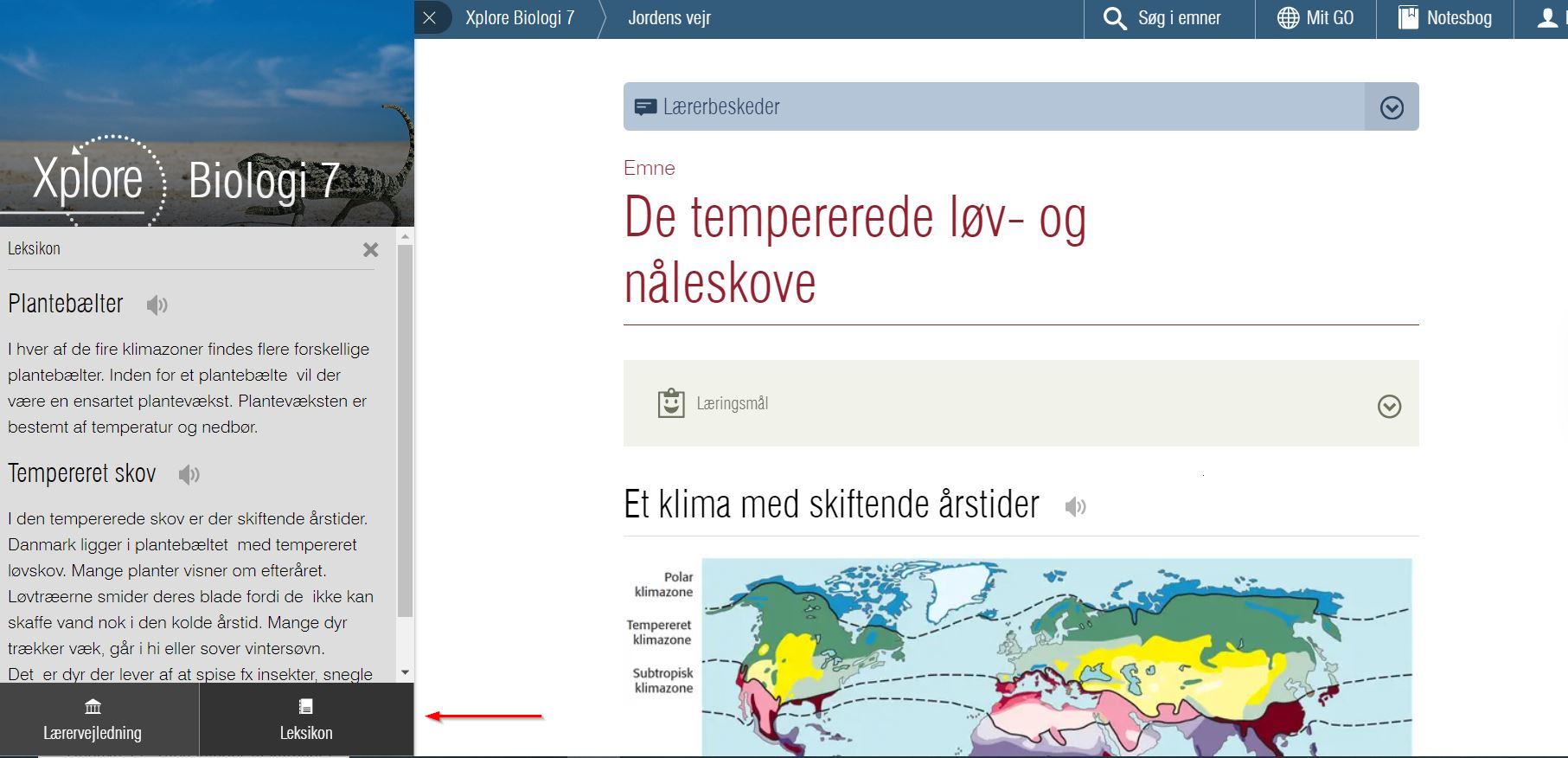1568x758 pixels.
Task: Click the Mit GO globe icon
Action: [1288, 18]
